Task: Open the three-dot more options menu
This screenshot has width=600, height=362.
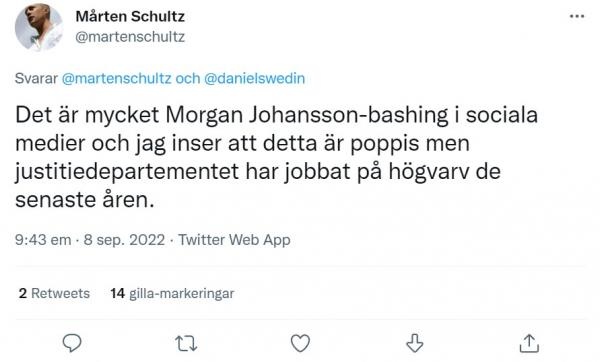Action: [577, 16]
